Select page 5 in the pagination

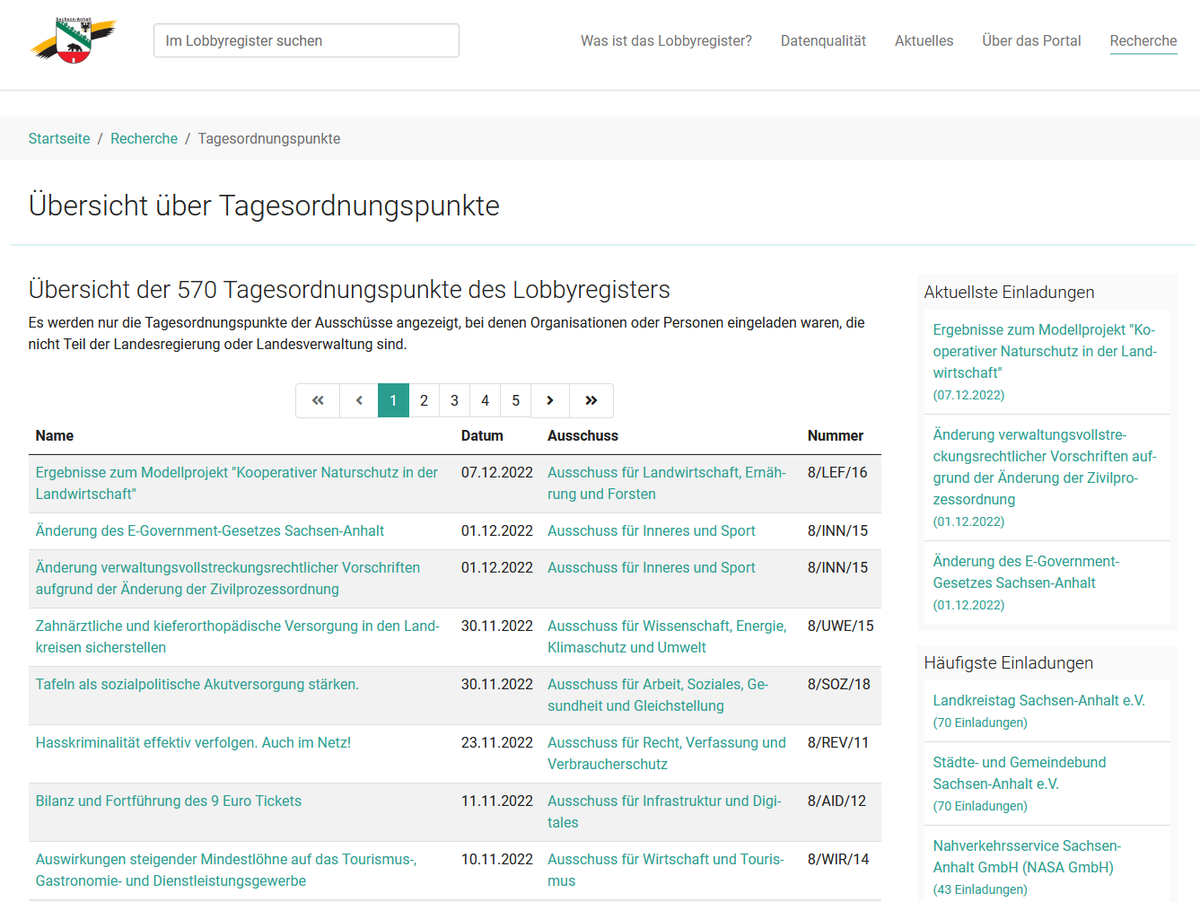(x=515, y=400)
